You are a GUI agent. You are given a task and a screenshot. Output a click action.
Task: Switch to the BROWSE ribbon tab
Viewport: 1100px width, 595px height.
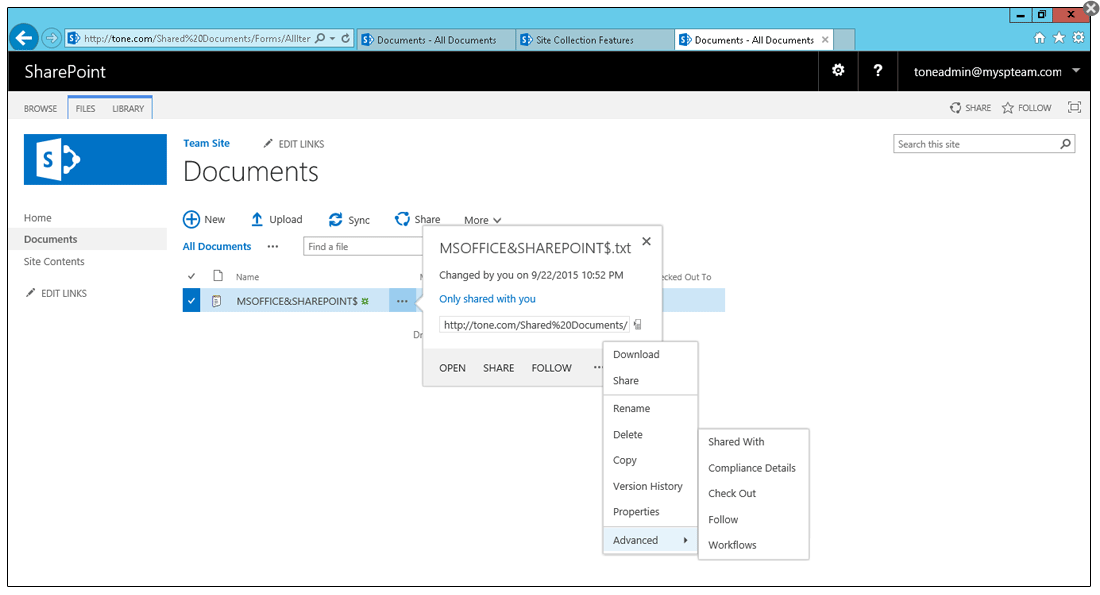(40, 109)
